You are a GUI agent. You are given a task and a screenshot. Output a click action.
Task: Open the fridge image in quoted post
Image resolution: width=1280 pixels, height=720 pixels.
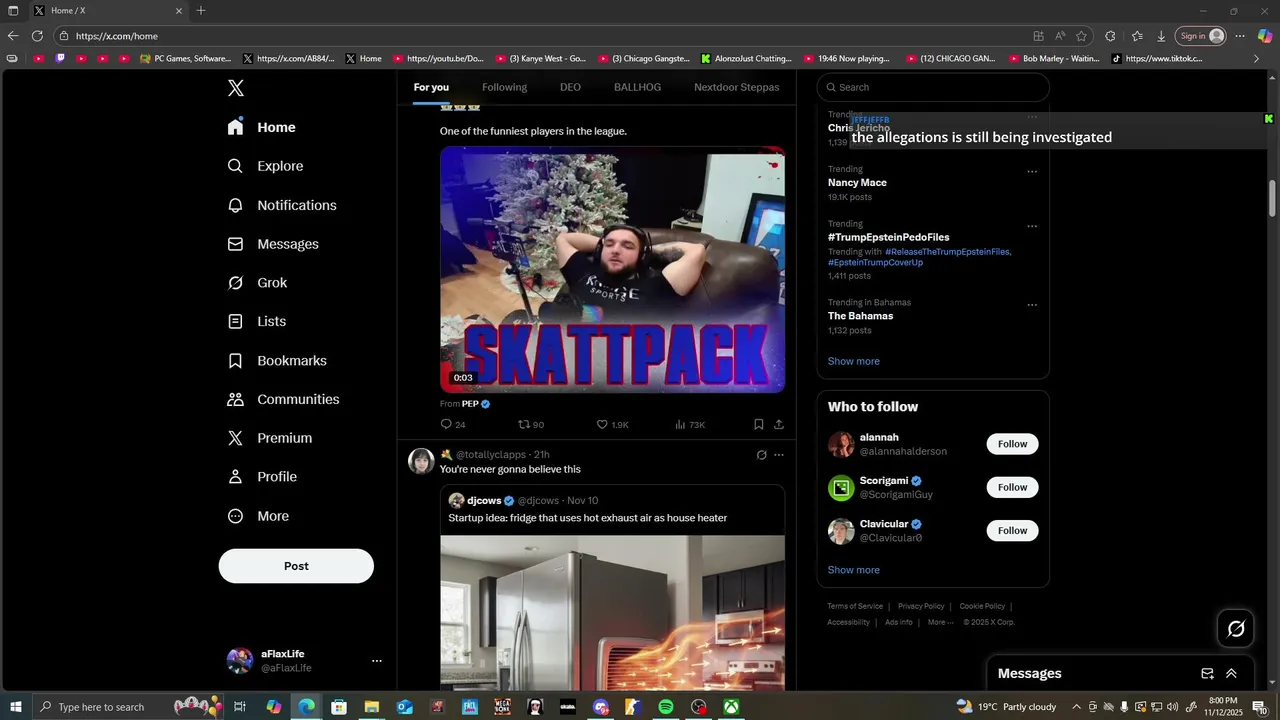click(x=612, y=612)
